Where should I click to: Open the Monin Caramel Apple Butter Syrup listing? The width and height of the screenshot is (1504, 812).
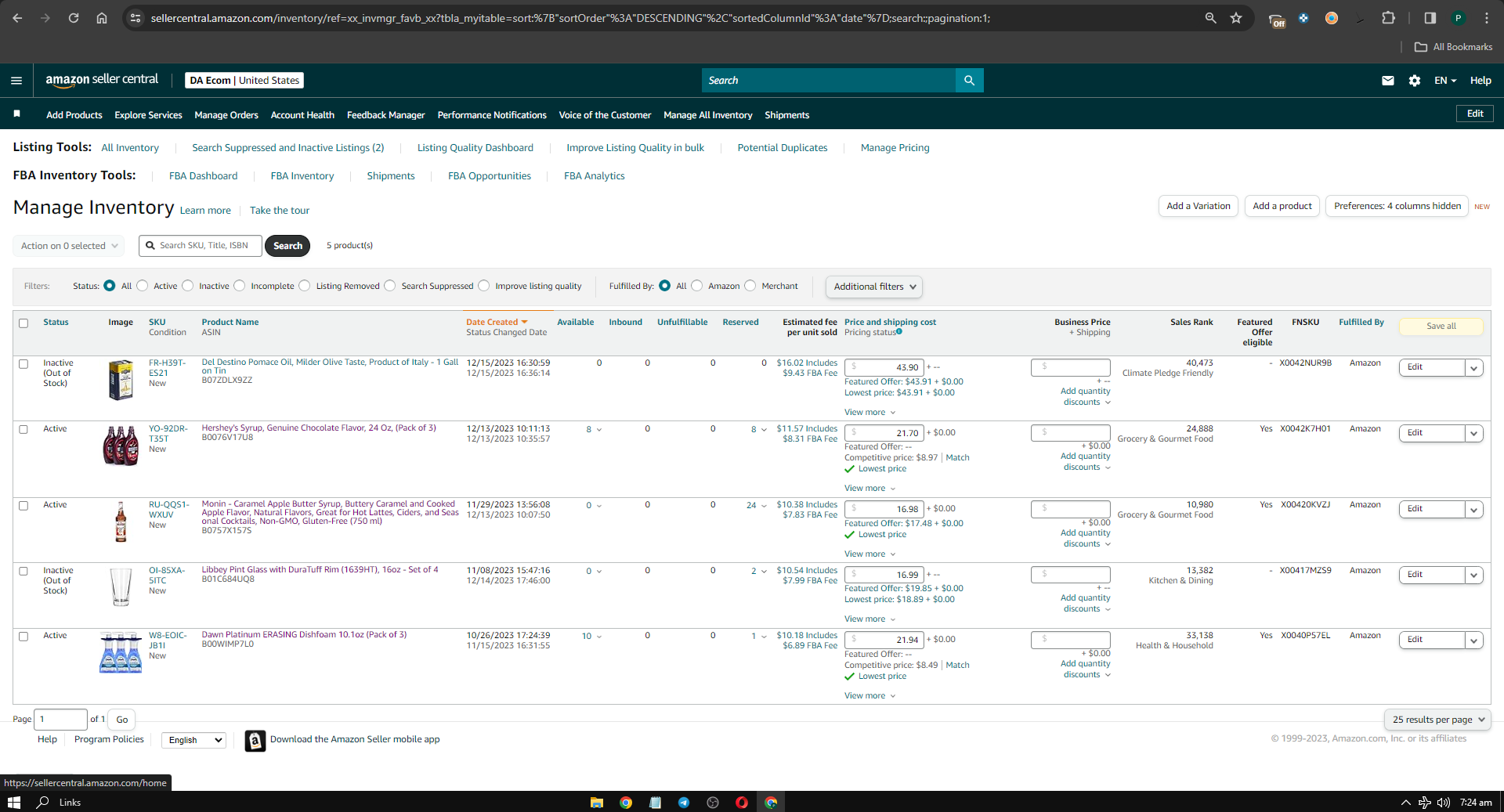coord(330,513)
